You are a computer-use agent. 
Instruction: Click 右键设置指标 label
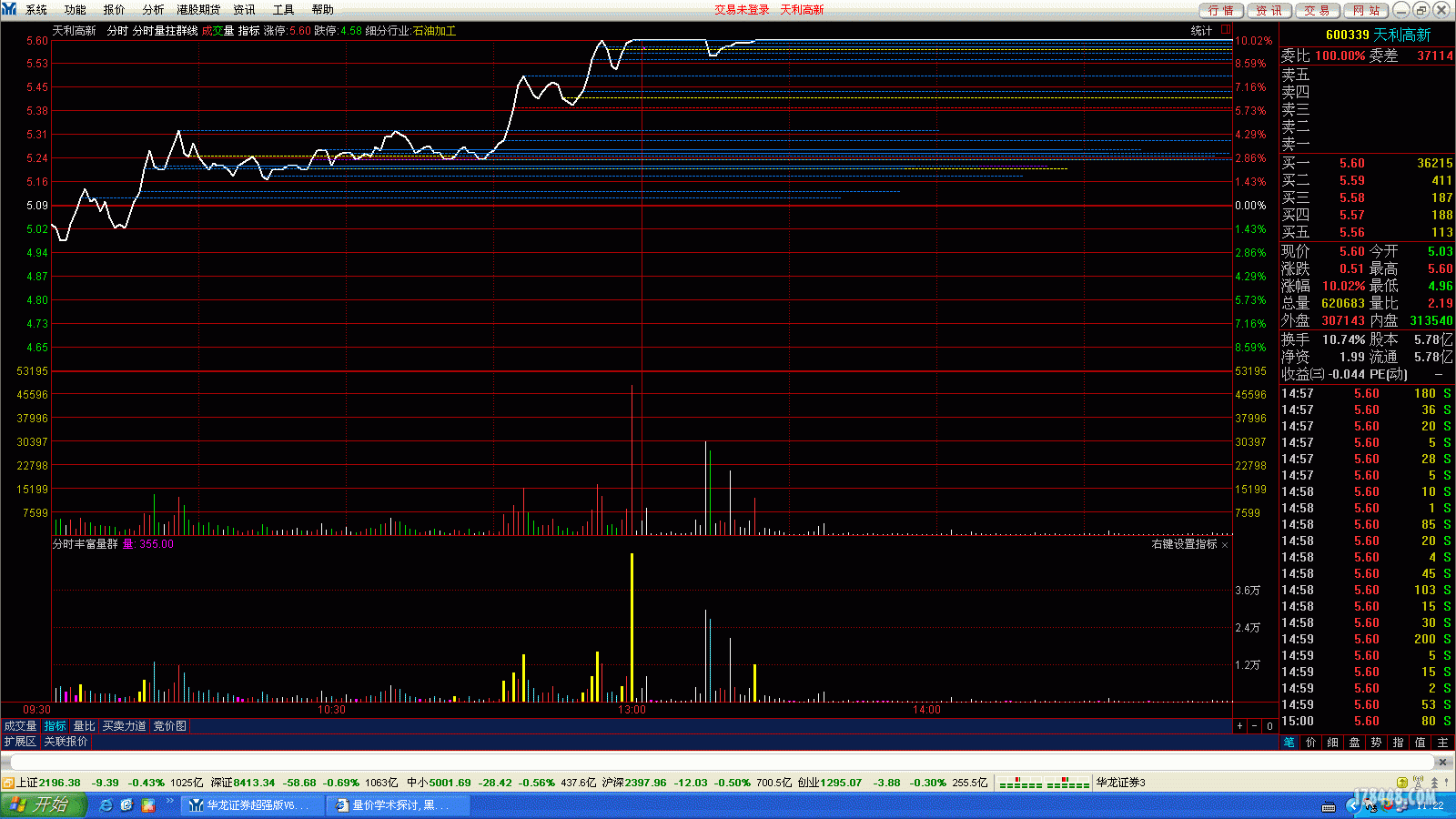pos(1184,544)
